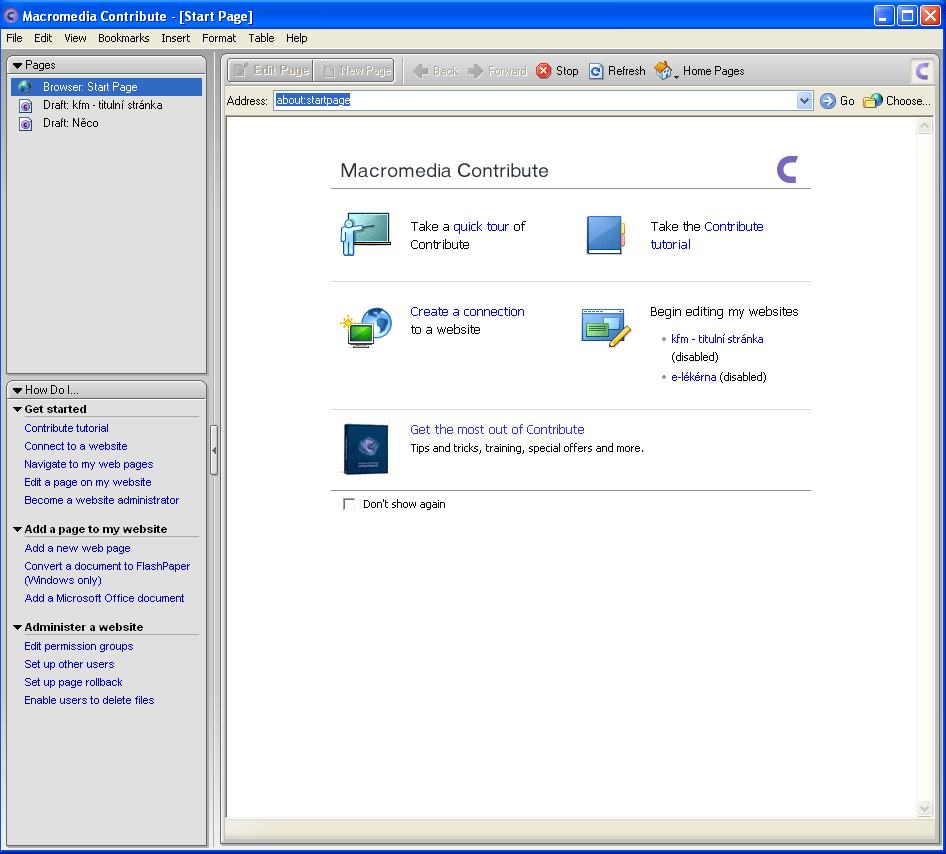
Task: Click the create connection globe icon
Action: point(366,327)
